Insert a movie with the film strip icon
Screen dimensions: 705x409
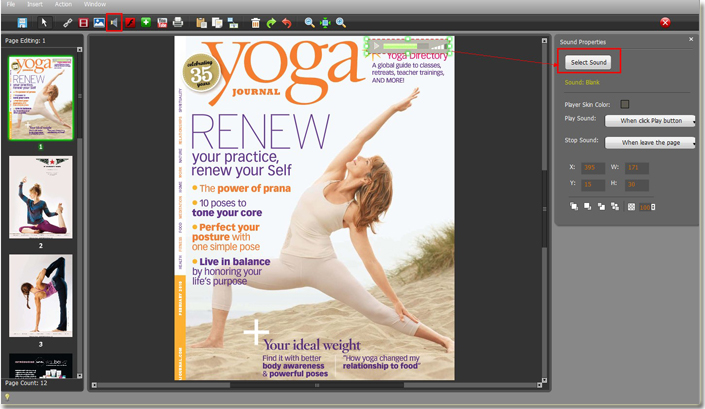[83, 22]
